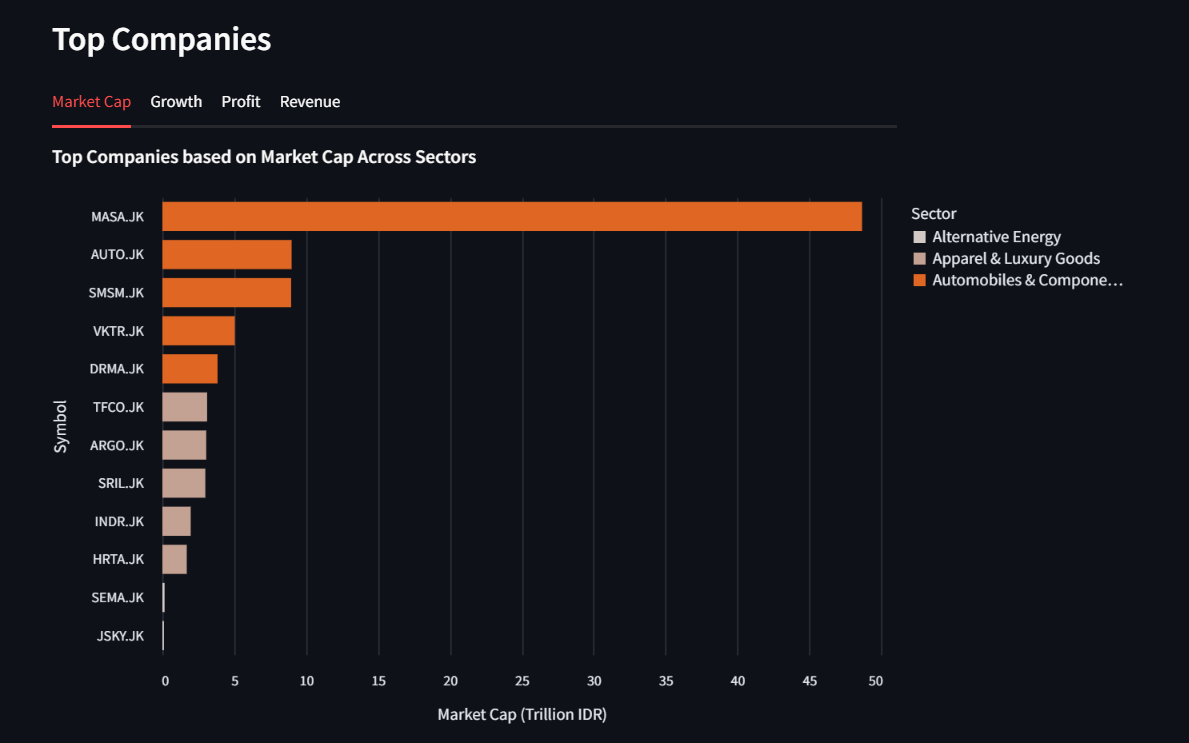Screen dimensions: 1189x743
Task: Toggle the Alternative Energy legend entry
Action: [996, 236]
